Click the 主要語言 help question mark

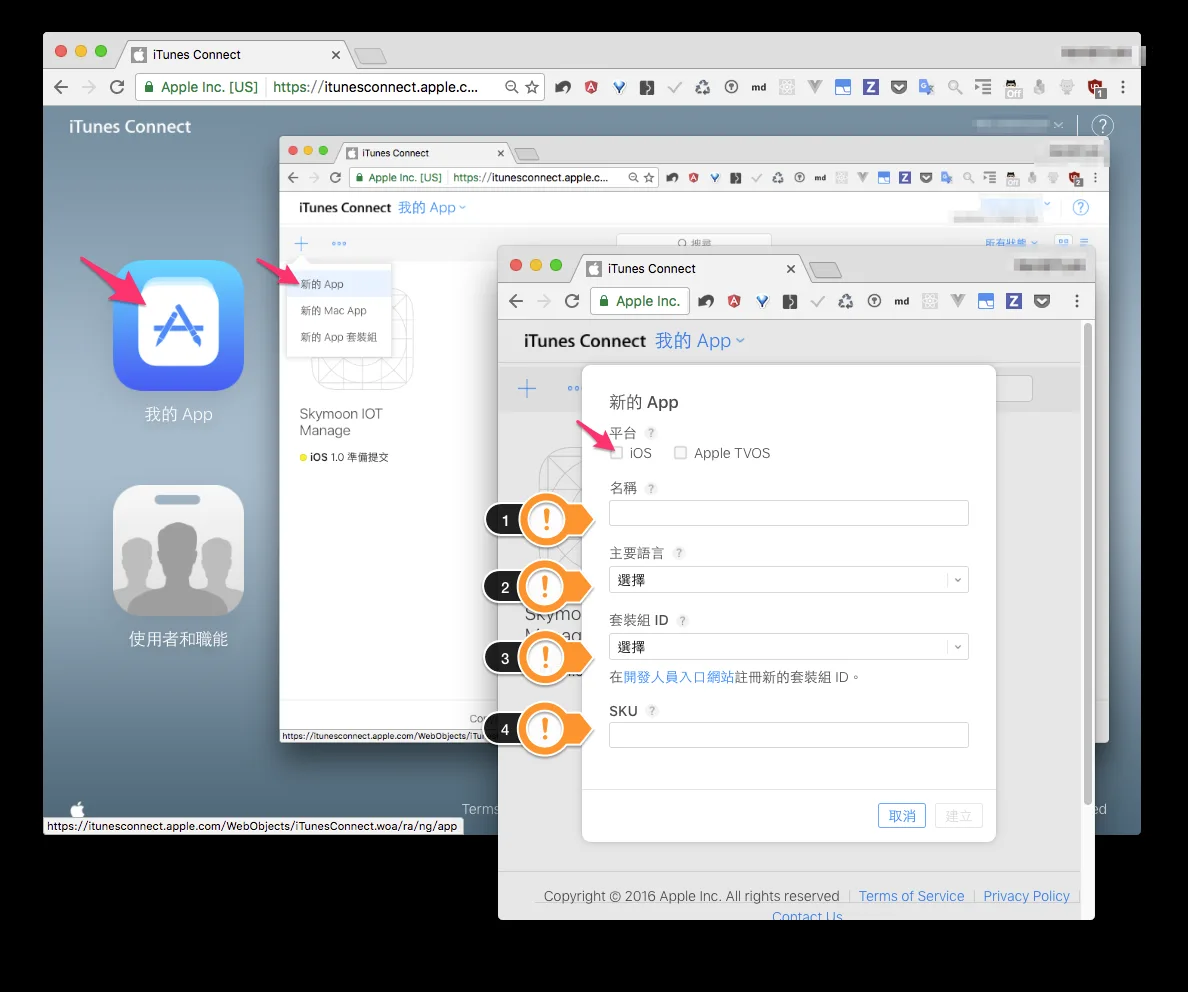pyautogui.click(x=679, y=553)
